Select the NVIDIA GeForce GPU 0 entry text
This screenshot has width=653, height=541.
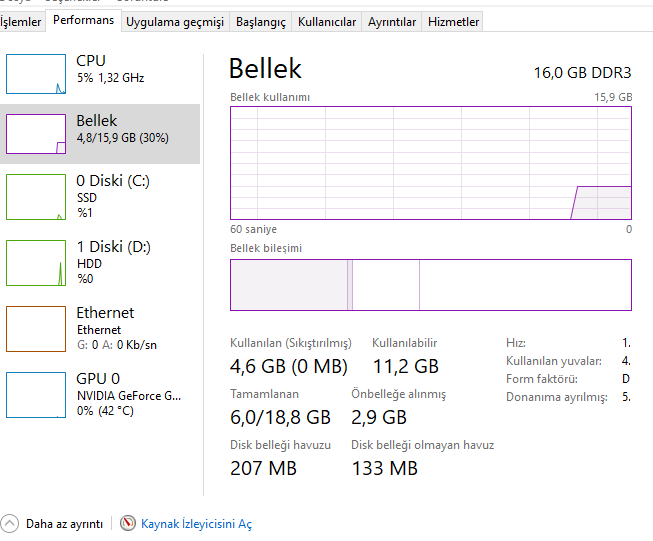[129, 396]
